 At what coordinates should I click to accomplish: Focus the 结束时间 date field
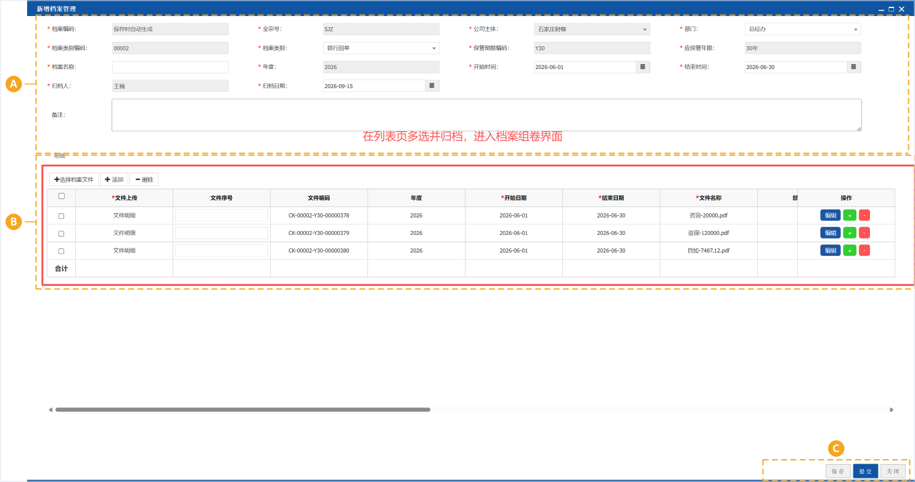point(795,67)
